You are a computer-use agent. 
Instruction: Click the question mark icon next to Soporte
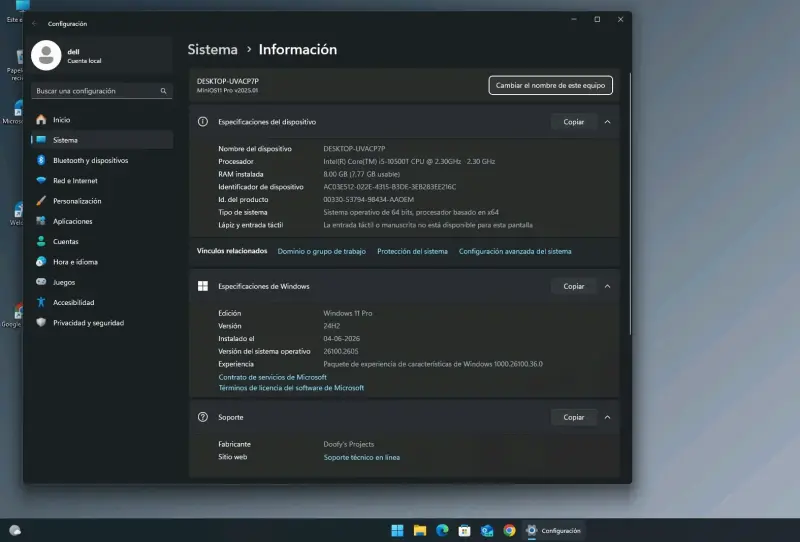click(203, 417)
